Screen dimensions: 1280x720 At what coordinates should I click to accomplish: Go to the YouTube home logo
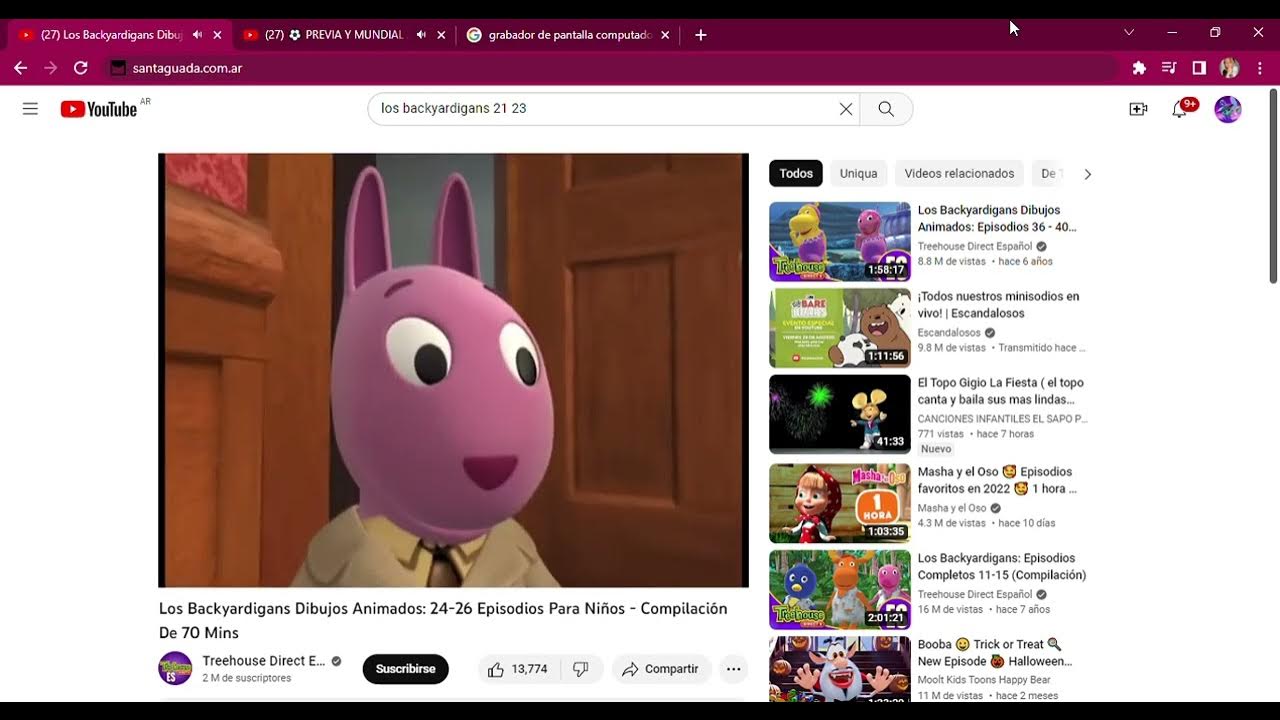tap(98, 109)
